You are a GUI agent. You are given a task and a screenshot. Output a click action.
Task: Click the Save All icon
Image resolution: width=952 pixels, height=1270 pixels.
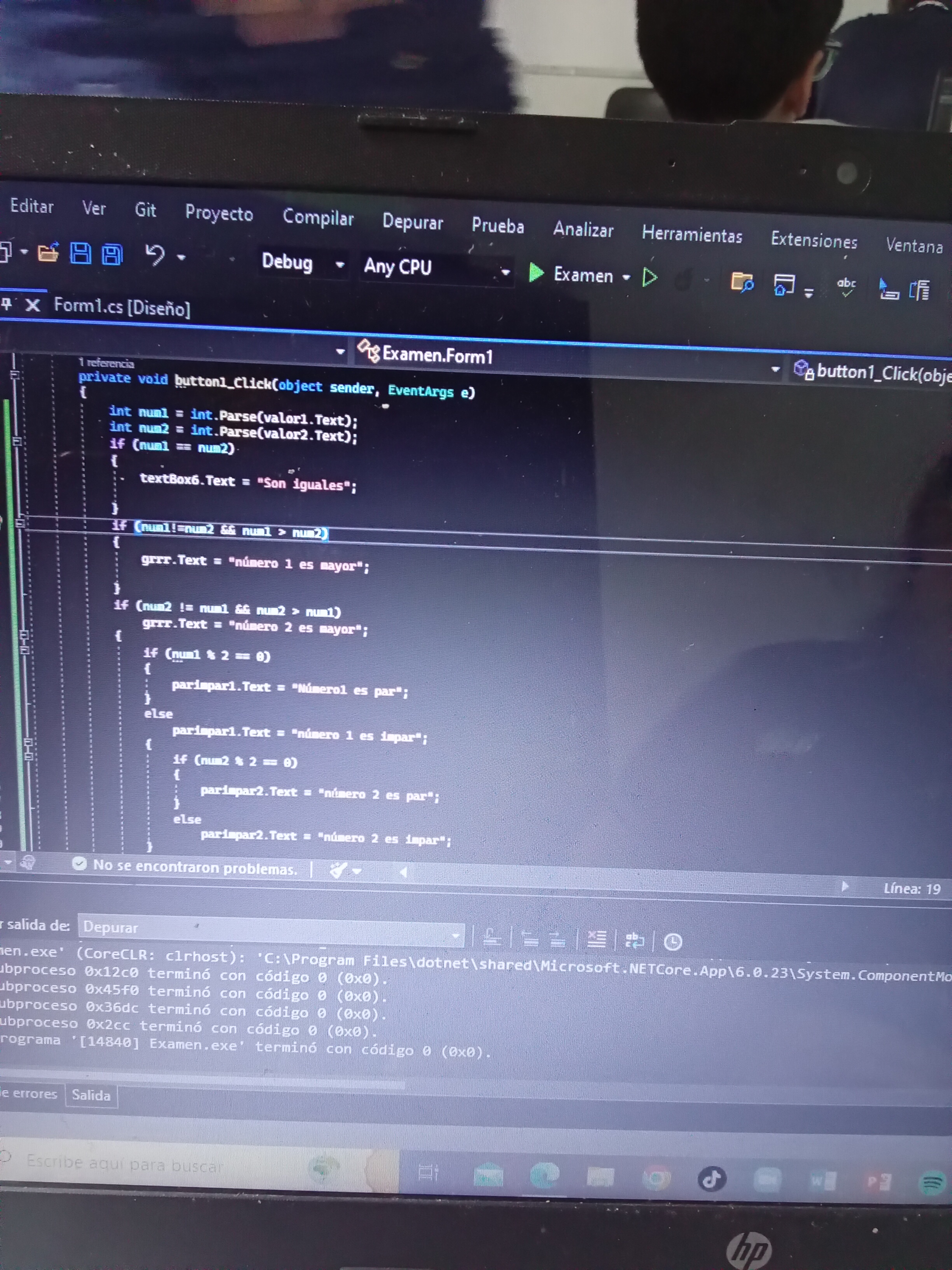(112, 254)
